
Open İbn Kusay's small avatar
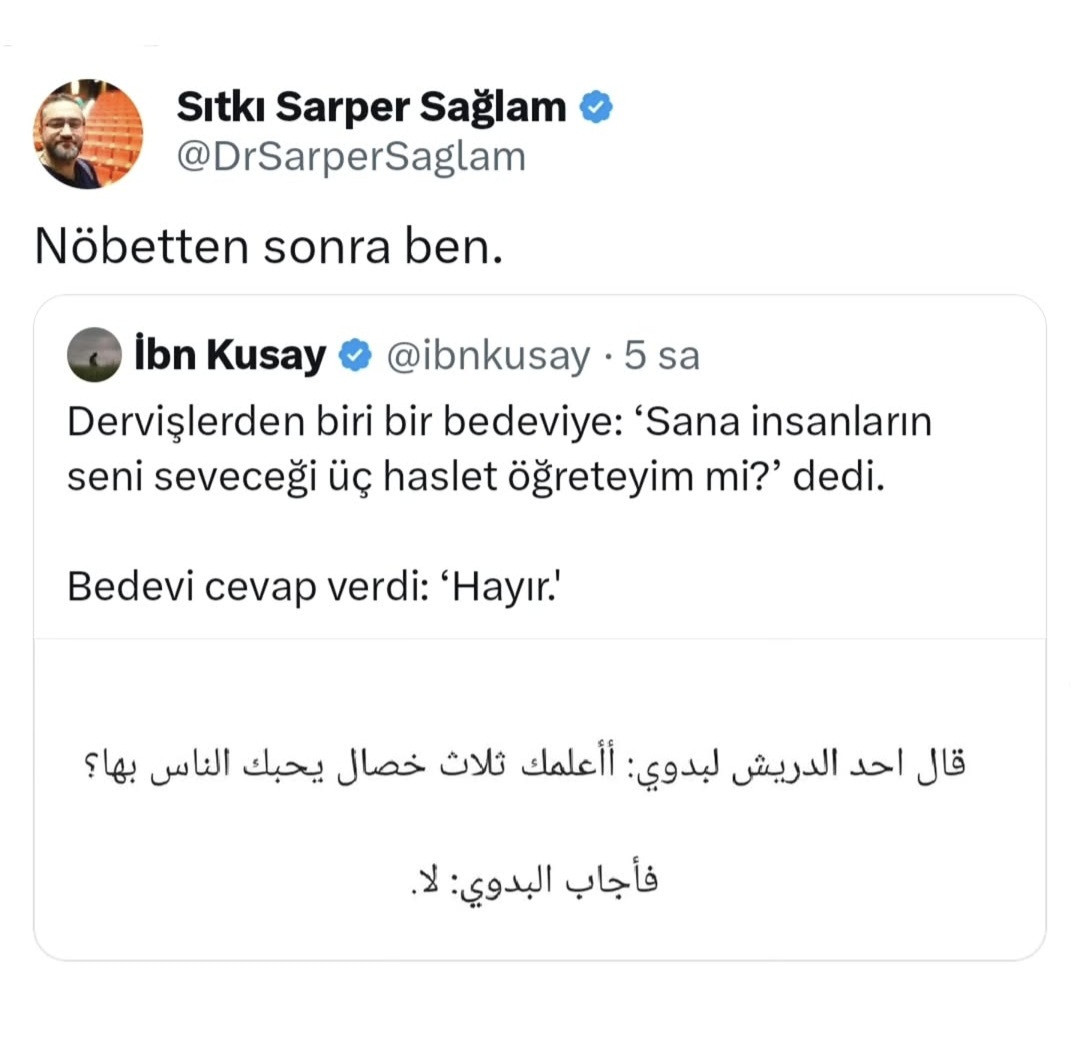95,355
